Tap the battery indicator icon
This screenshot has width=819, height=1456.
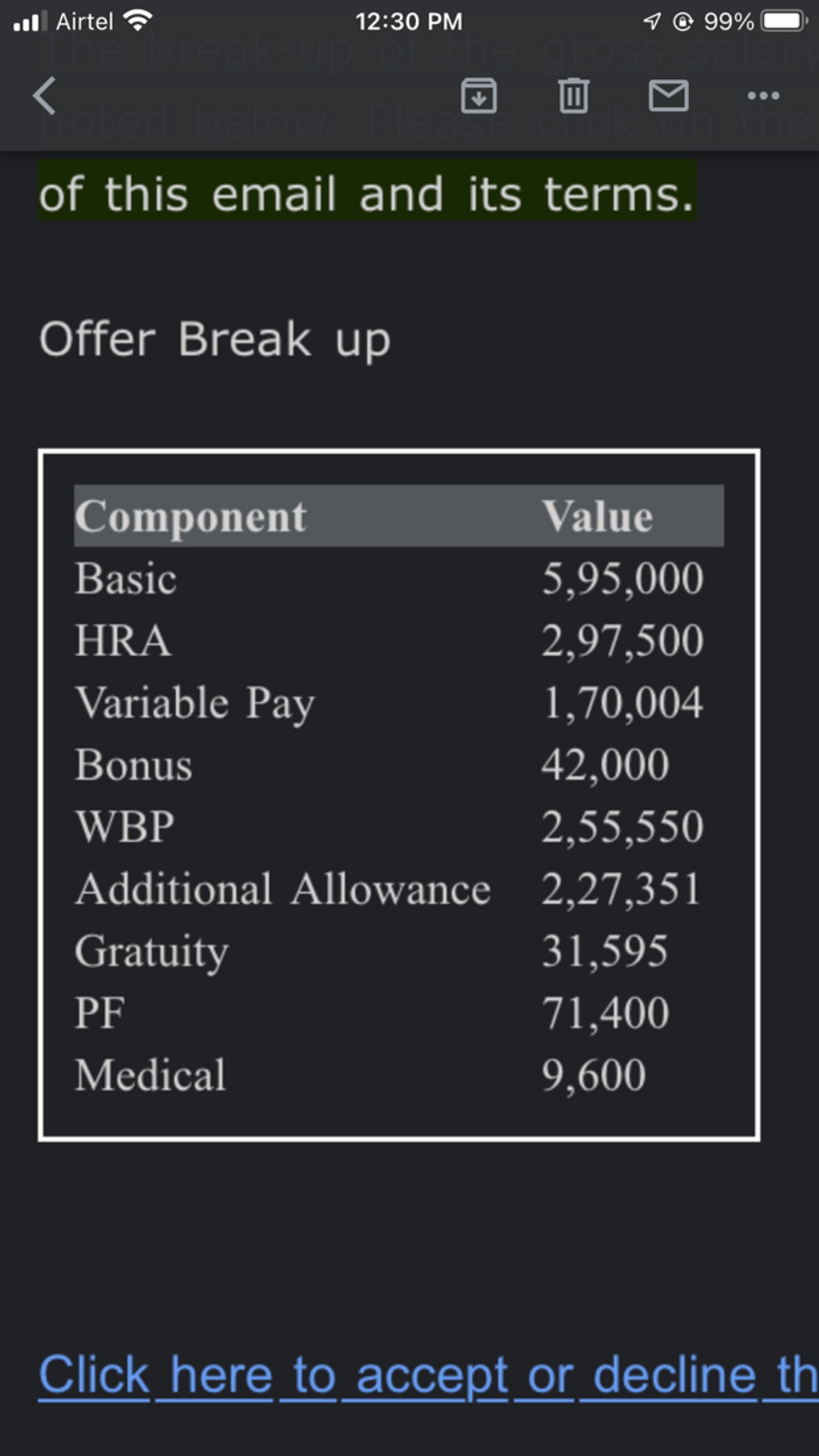tap(783, 21)
